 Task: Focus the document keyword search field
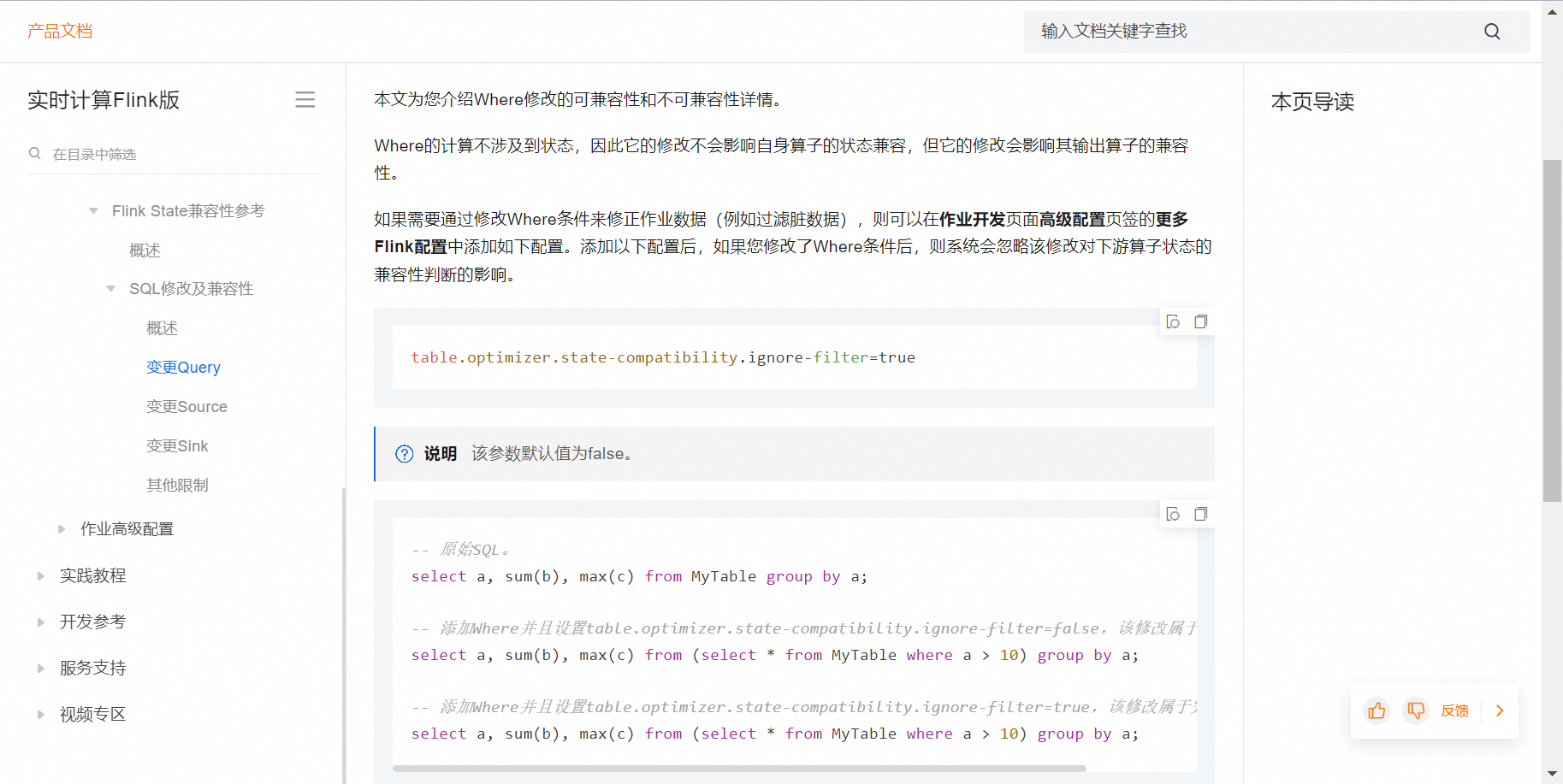pyautogui.click(x=1276, y=32)
